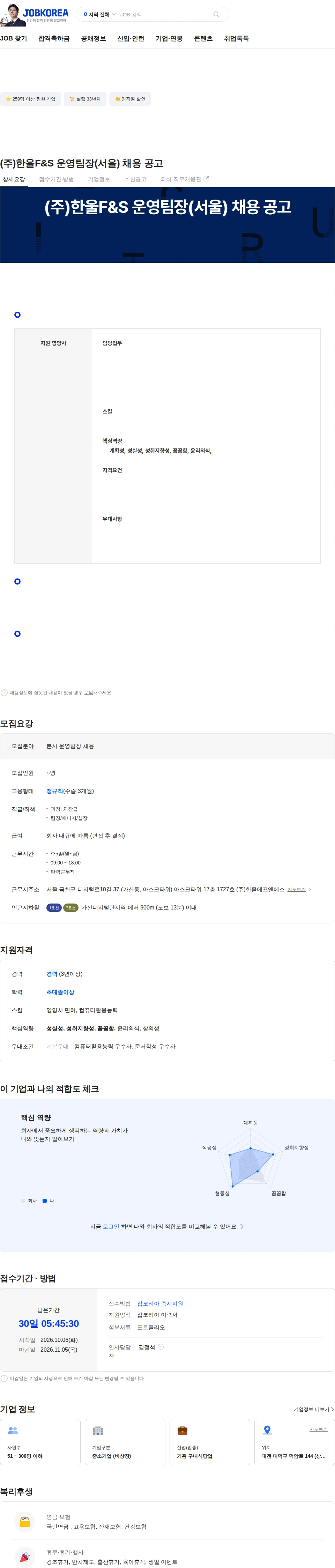Click the 회사 legend swatch
Image resolution: width=335 pixels, height=1568 pixels.
[23, 1201]
